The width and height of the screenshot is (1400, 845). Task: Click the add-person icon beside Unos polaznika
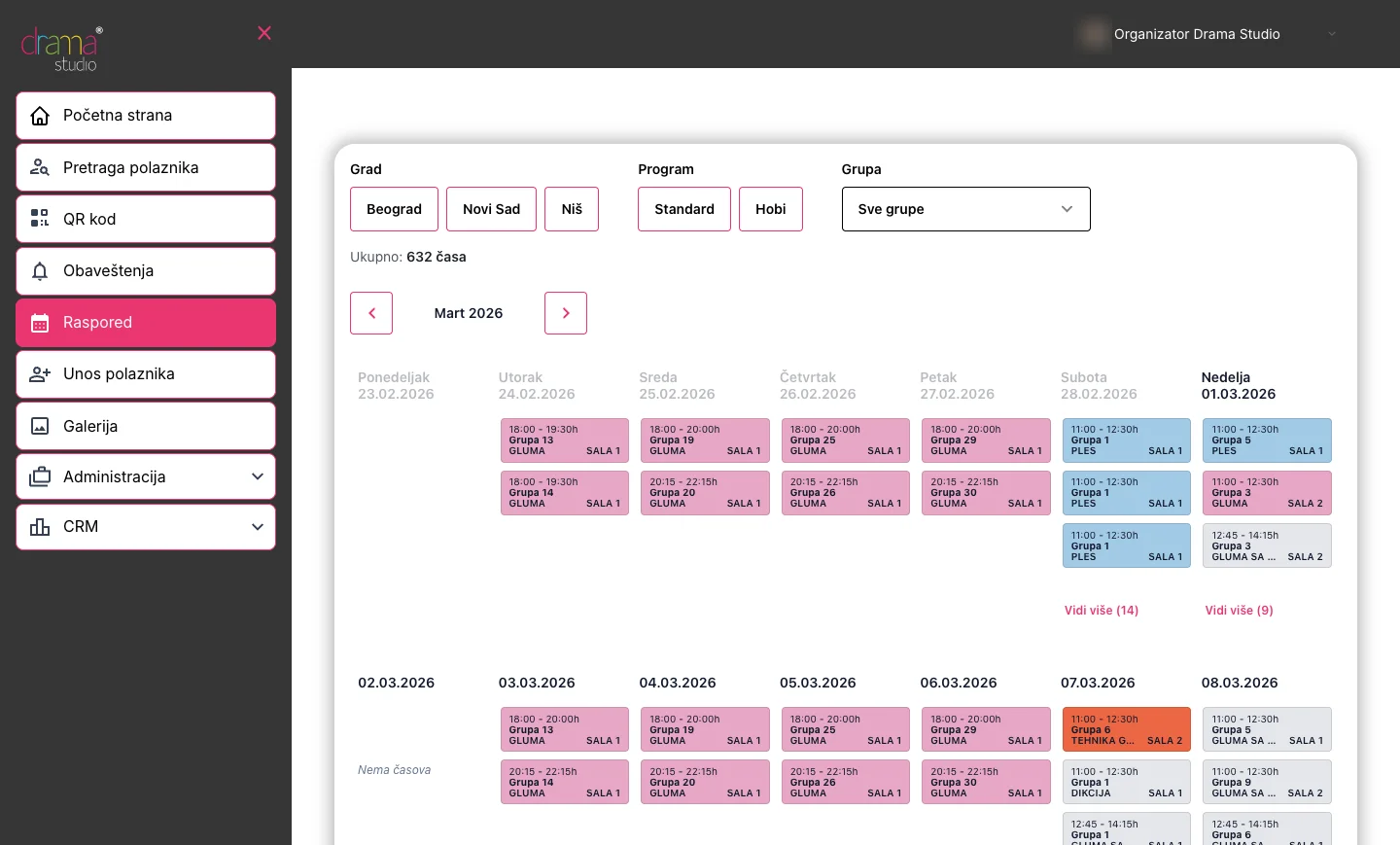(40, 374)
